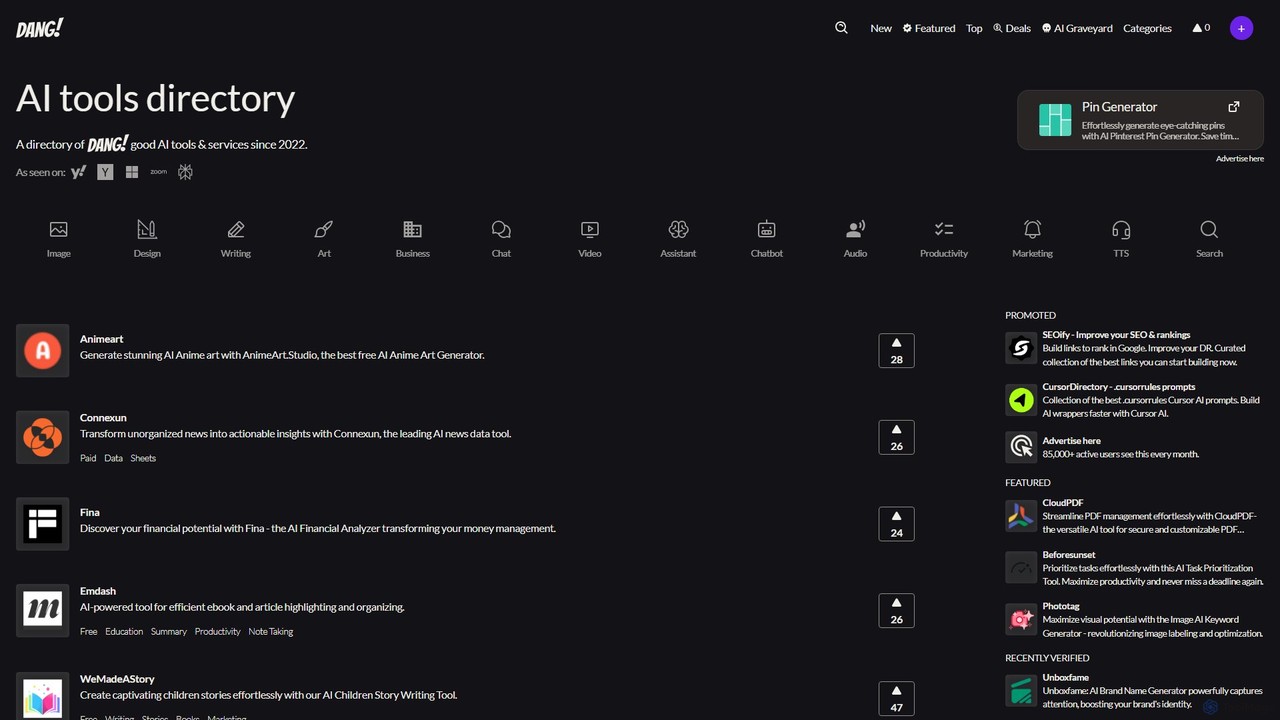
Task: Click the Microsoft 'As seen on' icon
Action: 132,172
